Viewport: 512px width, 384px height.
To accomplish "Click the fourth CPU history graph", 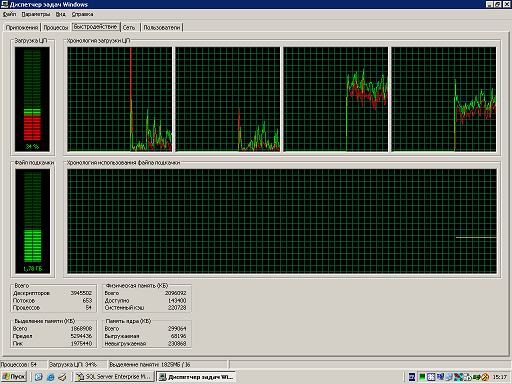I will 444,99.
